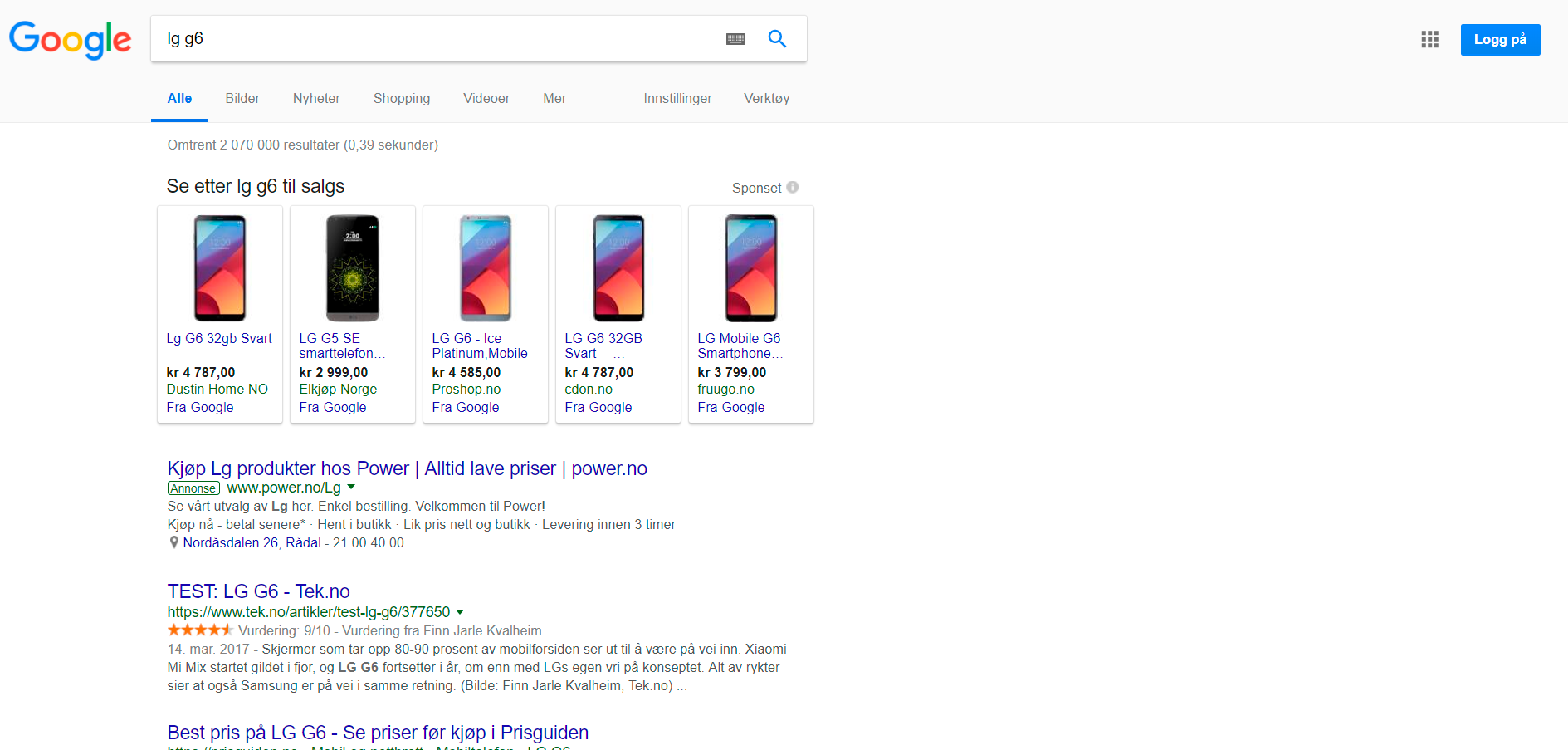Click the Proshop.no seller name

466,389
